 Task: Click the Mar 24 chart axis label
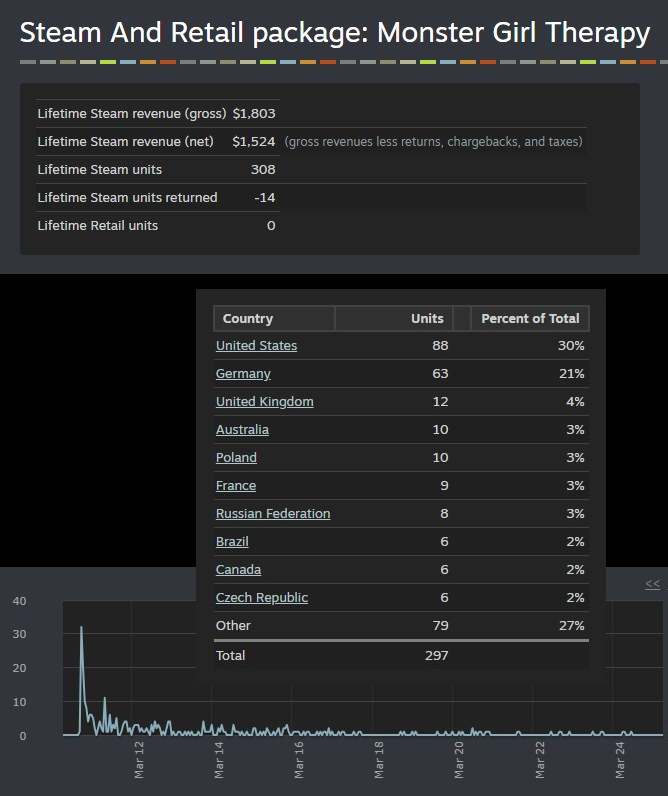click(x=620, y=759)
